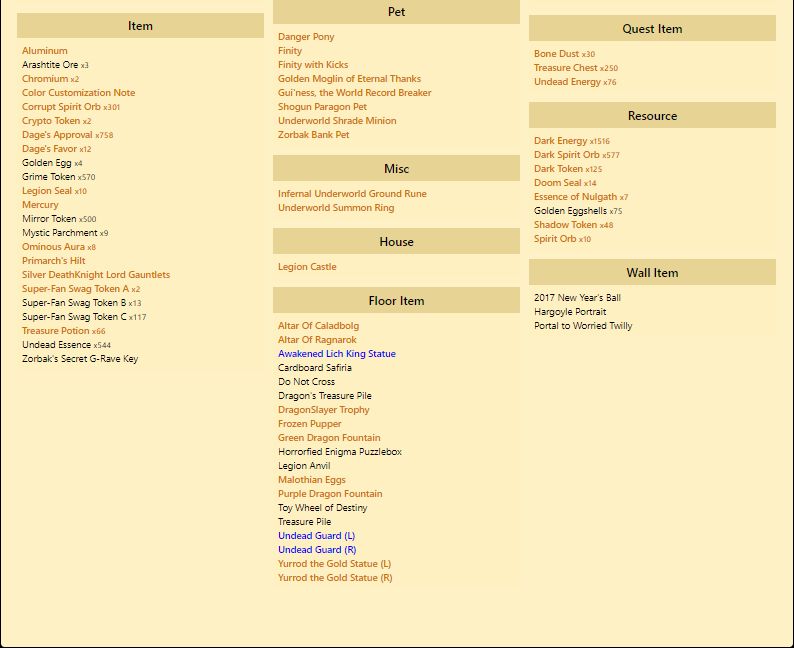Click Zorbak's Secret G-Rave Key entry

click(80, 359)
